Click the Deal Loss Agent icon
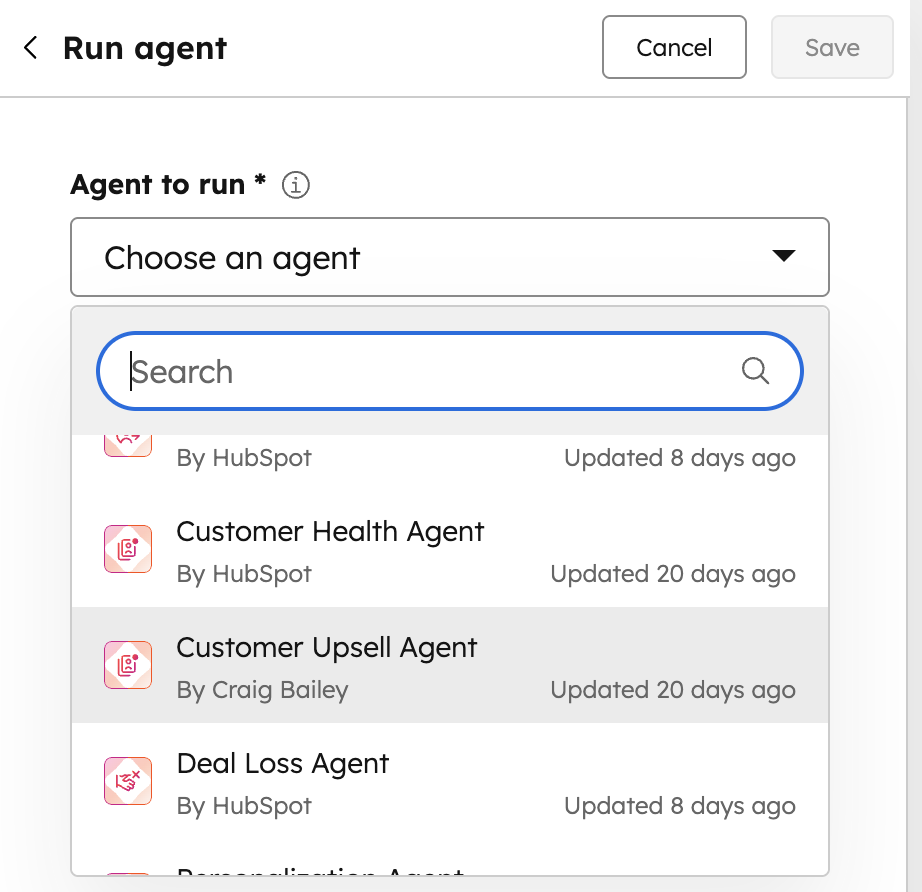 coord(127,781)
